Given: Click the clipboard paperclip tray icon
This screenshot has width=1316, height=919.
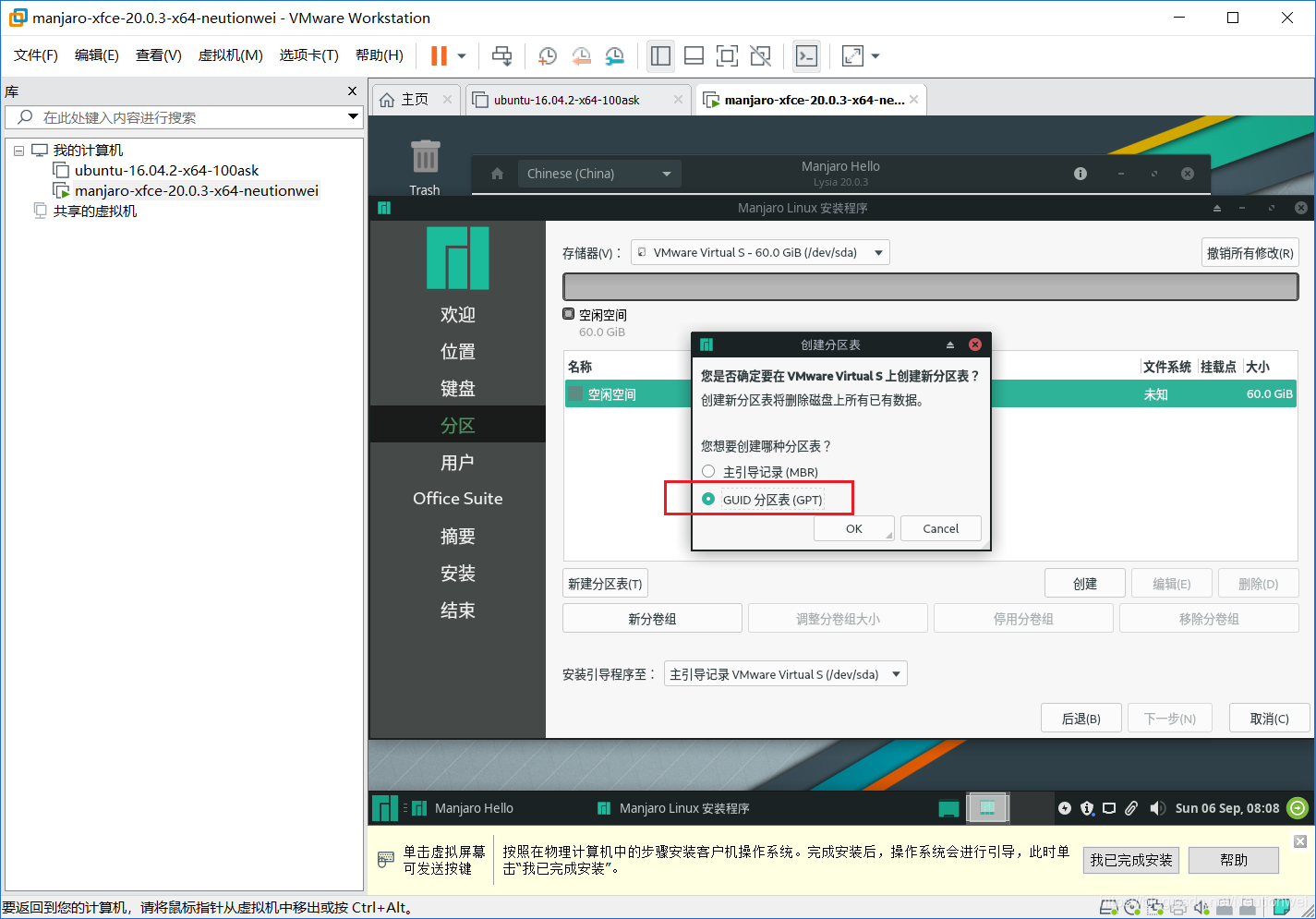Looking at the screenshot, I should (x=1131, y=808).
